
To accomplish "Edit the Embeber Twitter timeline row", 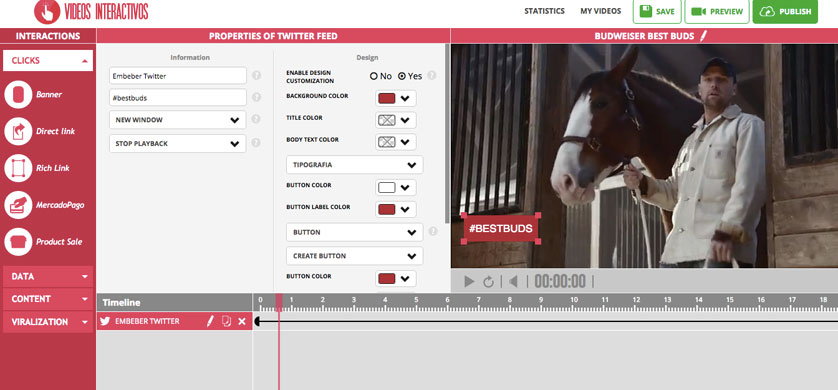I will point(210,321).
